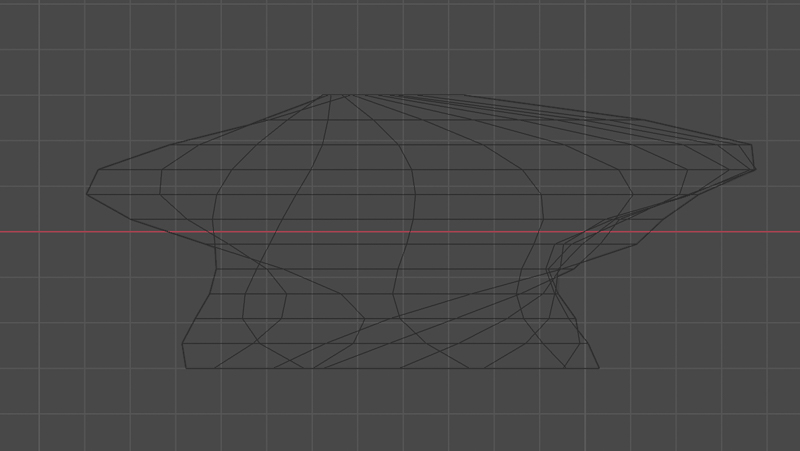Click the bottom-right corner vertex of the mesh base

tap(599, 368)
